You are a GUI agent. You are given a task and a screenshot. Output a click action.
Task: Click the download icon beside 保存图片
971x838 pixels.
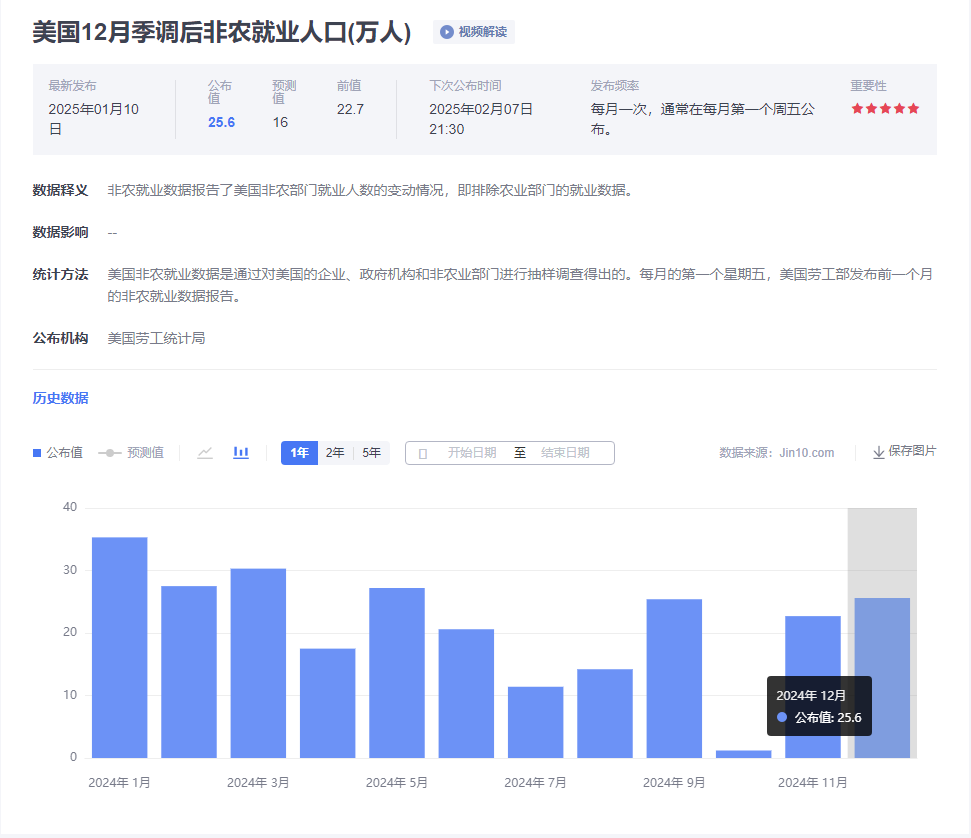879,453
